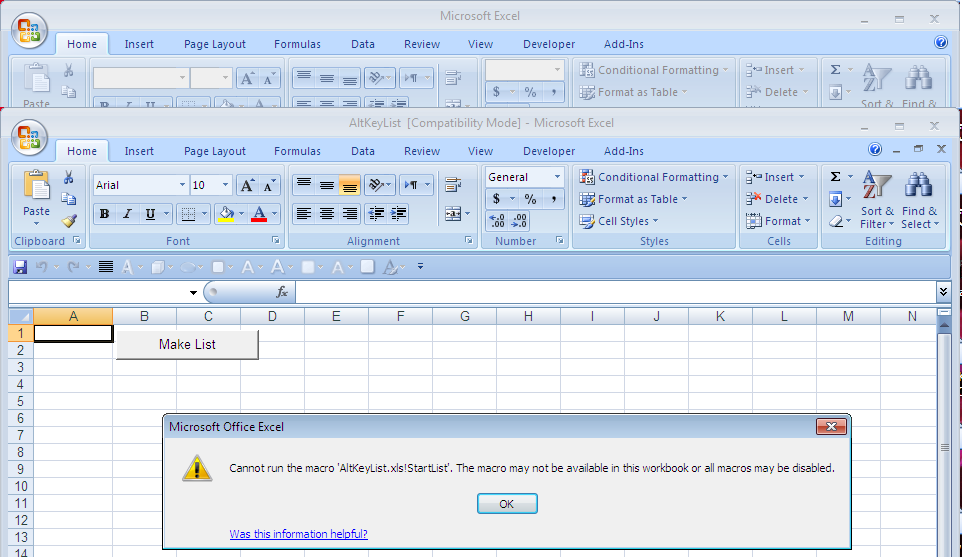Toggle Italic formatting

tap(127, 213)
